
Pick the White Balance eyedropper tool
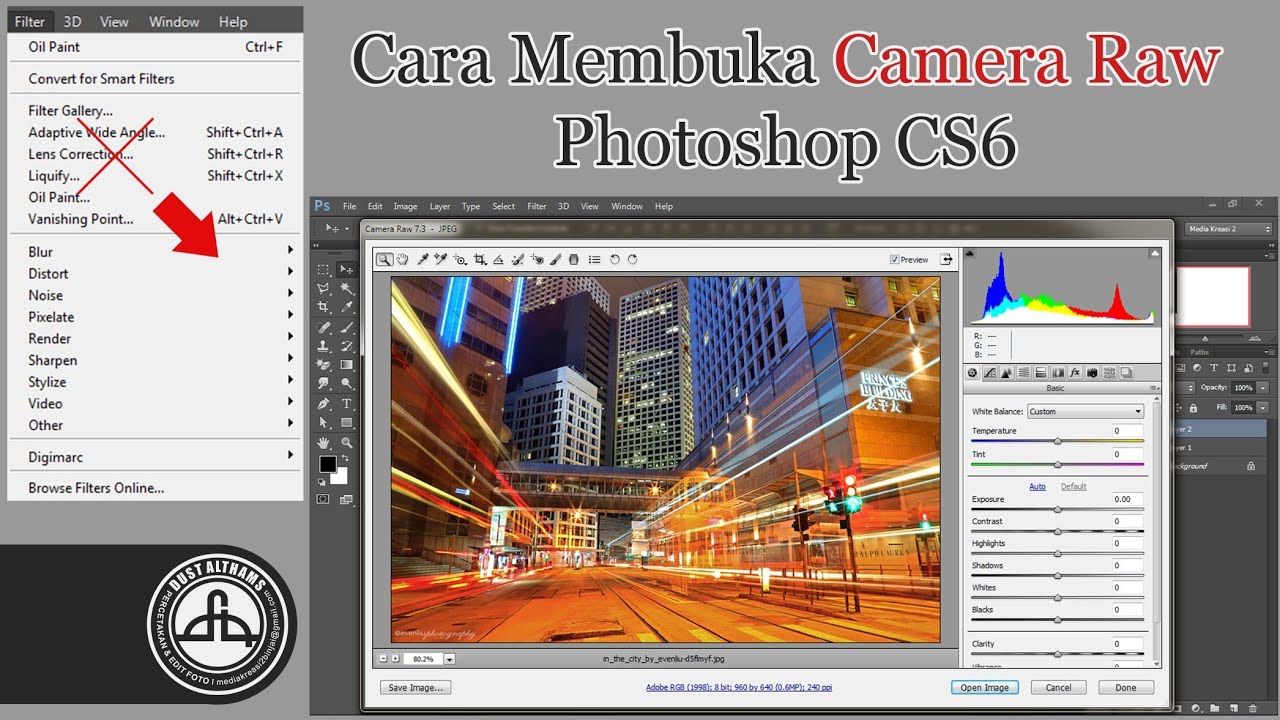(423, 260)
